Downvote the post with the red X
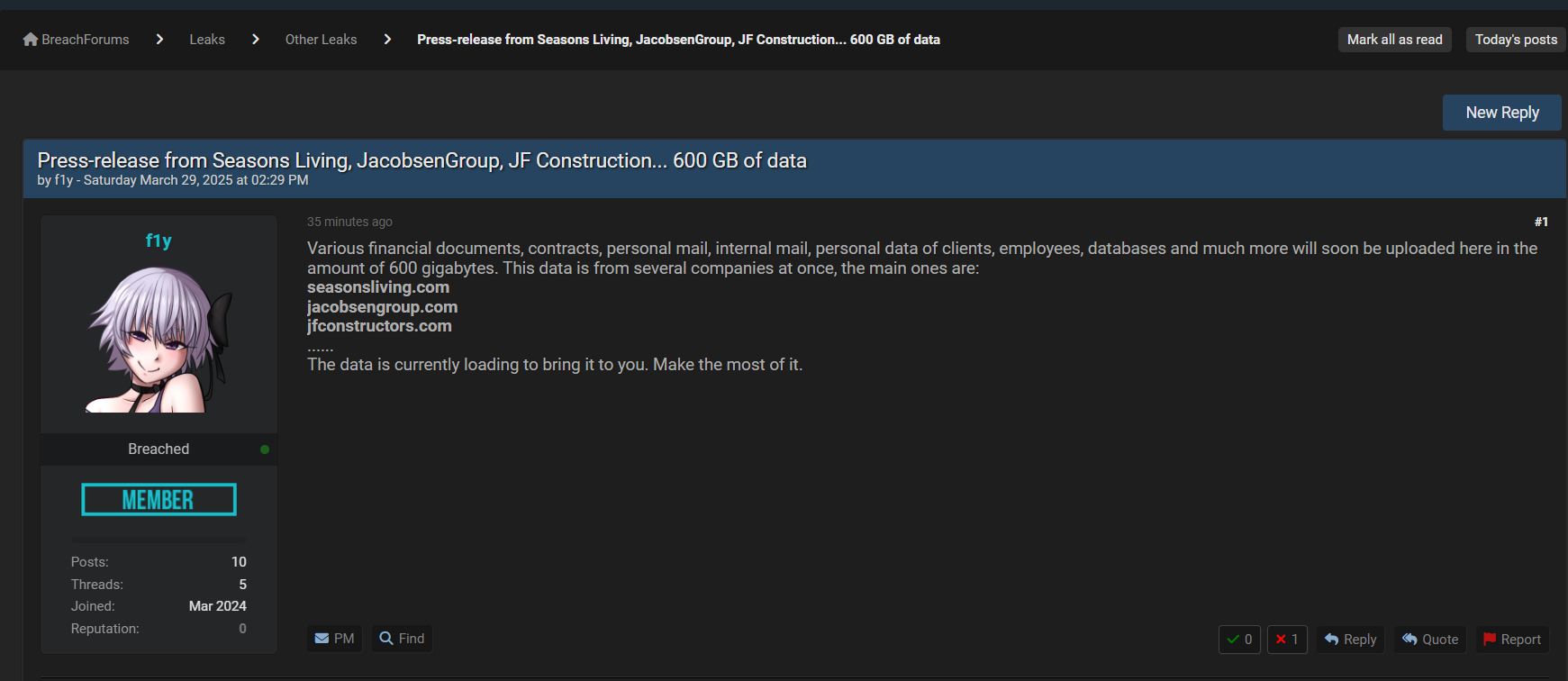Image resolution: width=1568 pixels, height=681 pixels. click(1286, 640)
